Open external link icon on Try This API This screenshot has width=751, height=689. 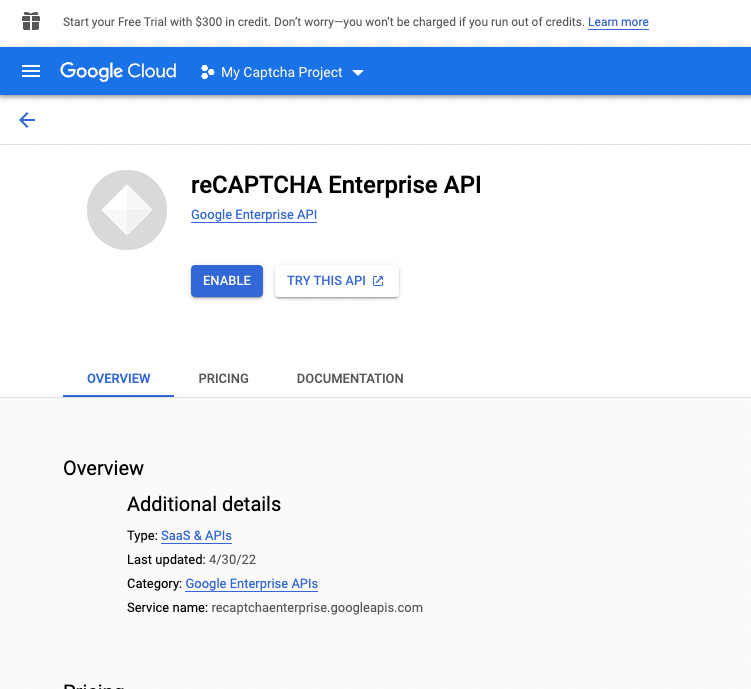(x=378, y=281)
